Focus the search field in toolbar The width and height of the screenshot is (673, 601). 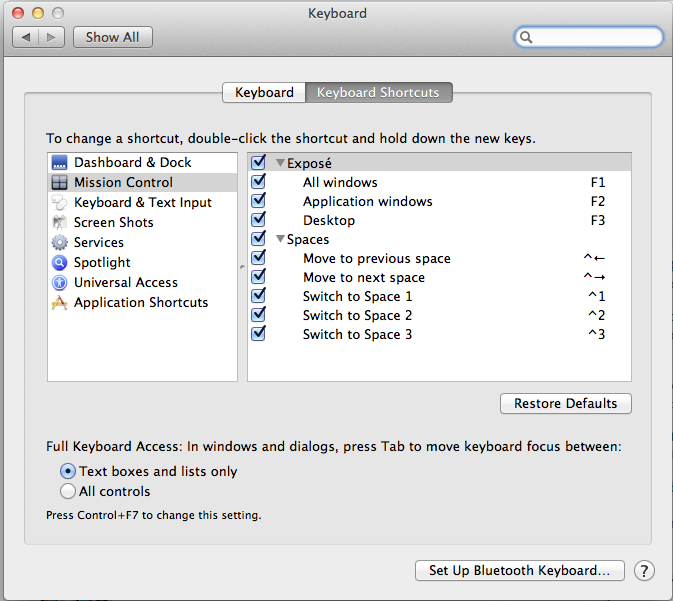click(589, 37)
